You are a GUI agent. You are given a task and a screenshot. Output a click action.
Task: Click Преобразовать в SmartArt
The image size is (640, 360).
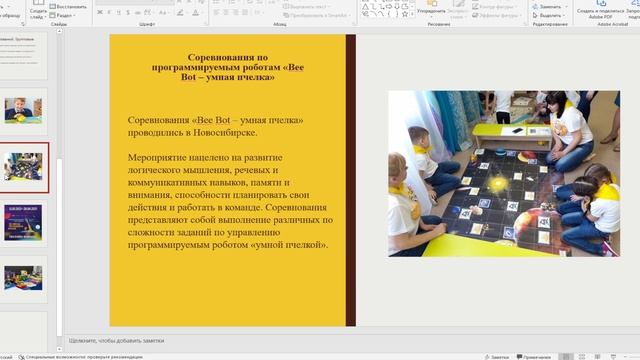coord(317,15)
